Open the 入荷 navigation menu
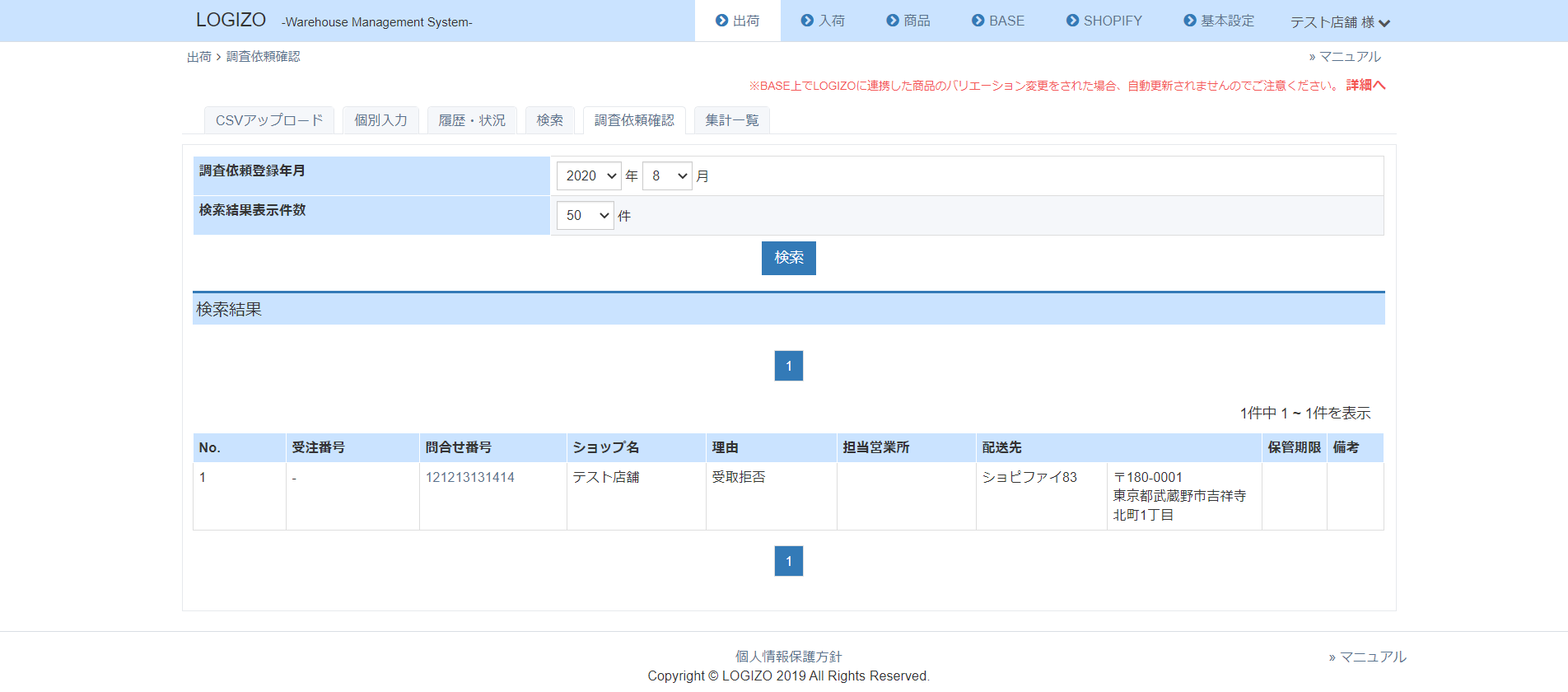This screenshot has height=692, width=1568. tap(823, 21)
